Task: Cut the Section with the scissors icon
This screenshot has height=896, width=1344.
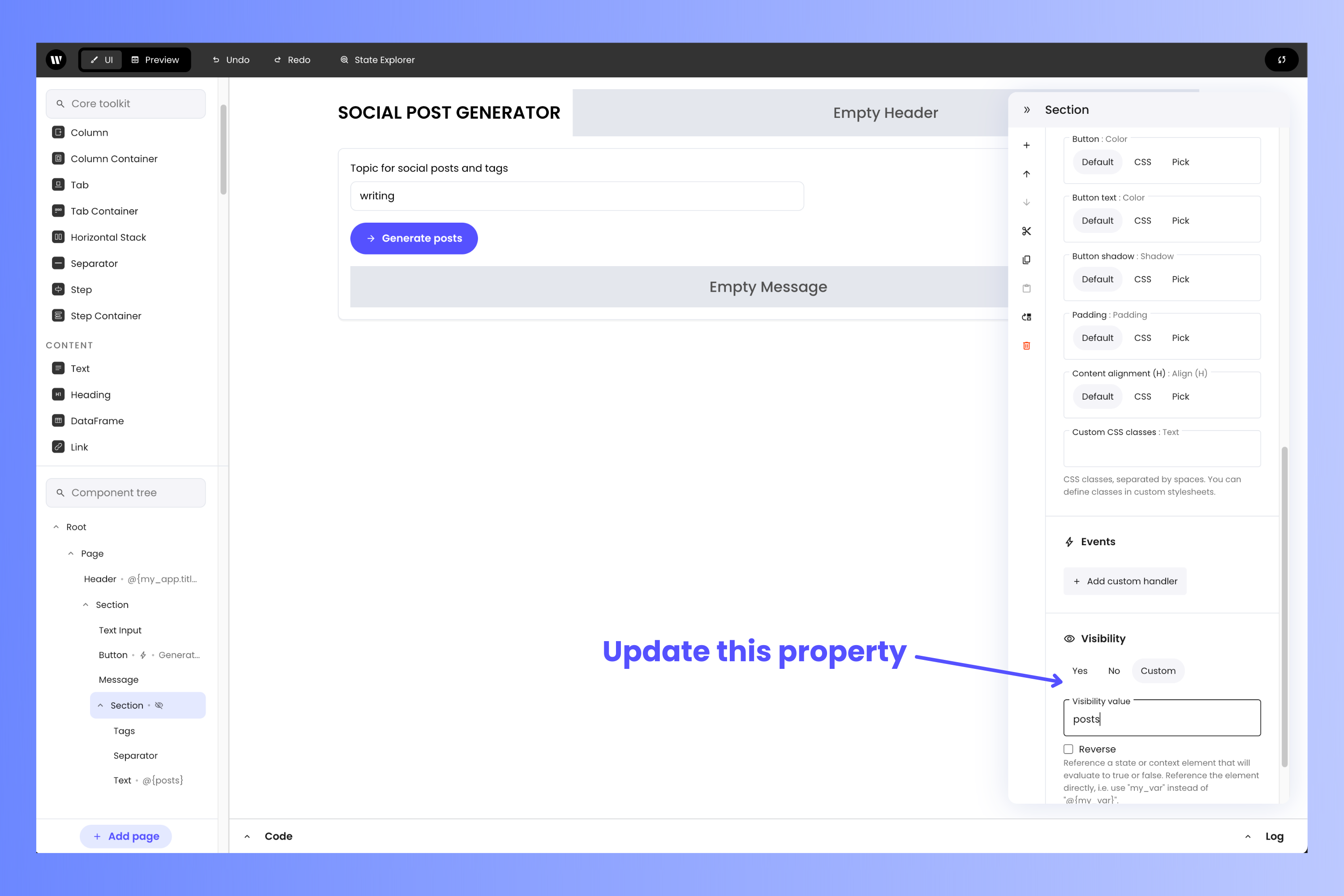Action: pos(1027,232)
